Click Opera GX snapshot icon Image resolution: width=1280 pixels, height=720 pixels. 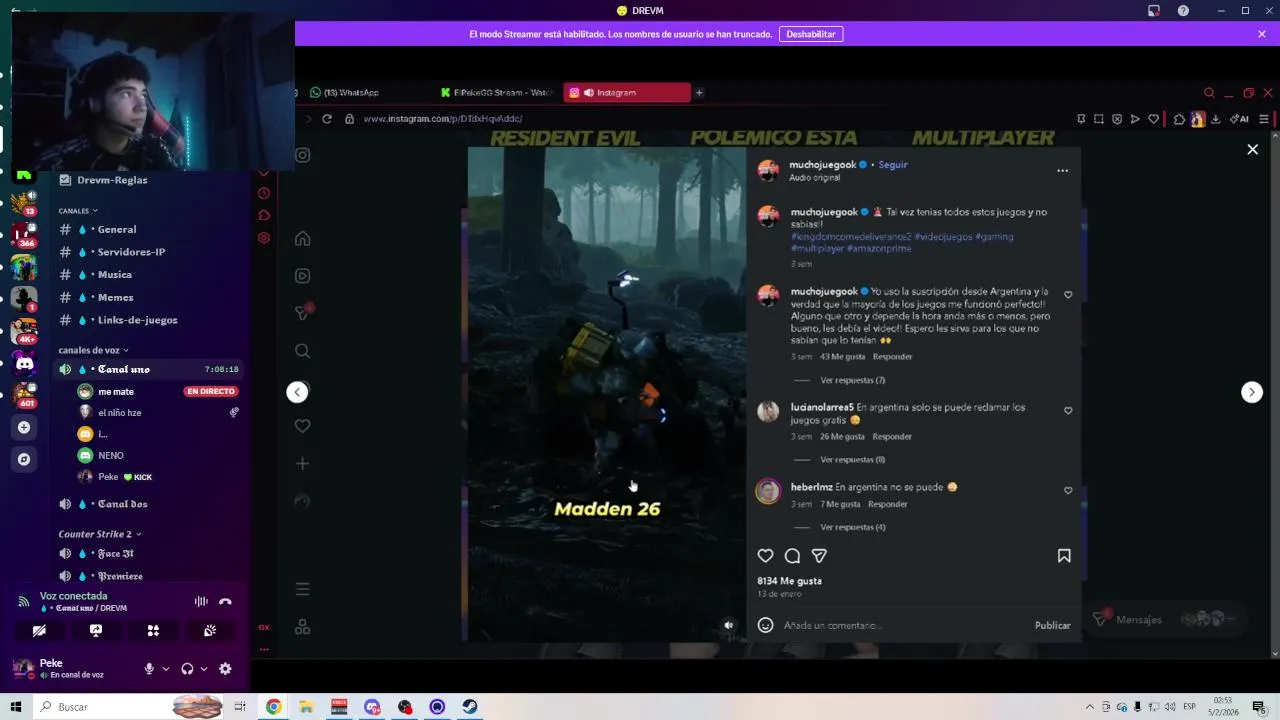pos(1099,119)
